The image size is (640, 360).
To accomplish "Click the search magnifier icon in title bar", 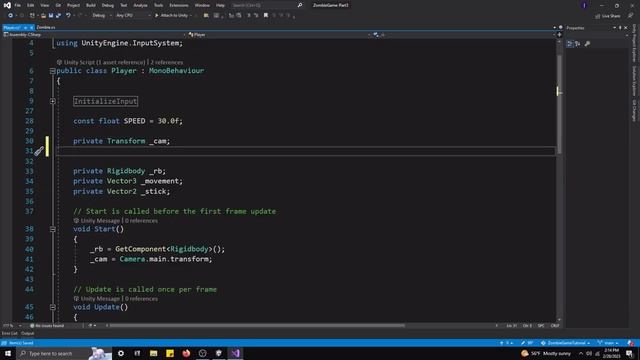I will coord(300,5).
